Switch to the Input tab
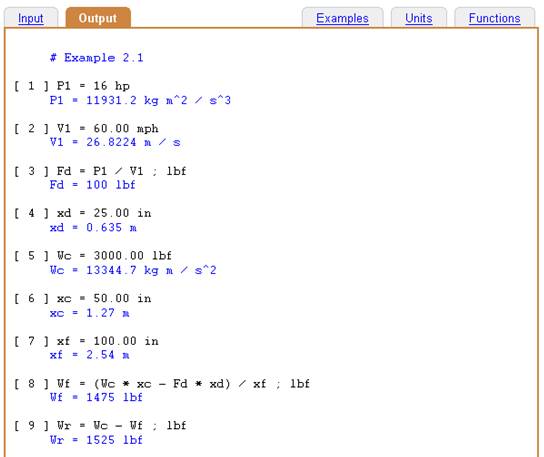Image resolution: width=544 pixels, height=457 pixels. coord(31,18)
